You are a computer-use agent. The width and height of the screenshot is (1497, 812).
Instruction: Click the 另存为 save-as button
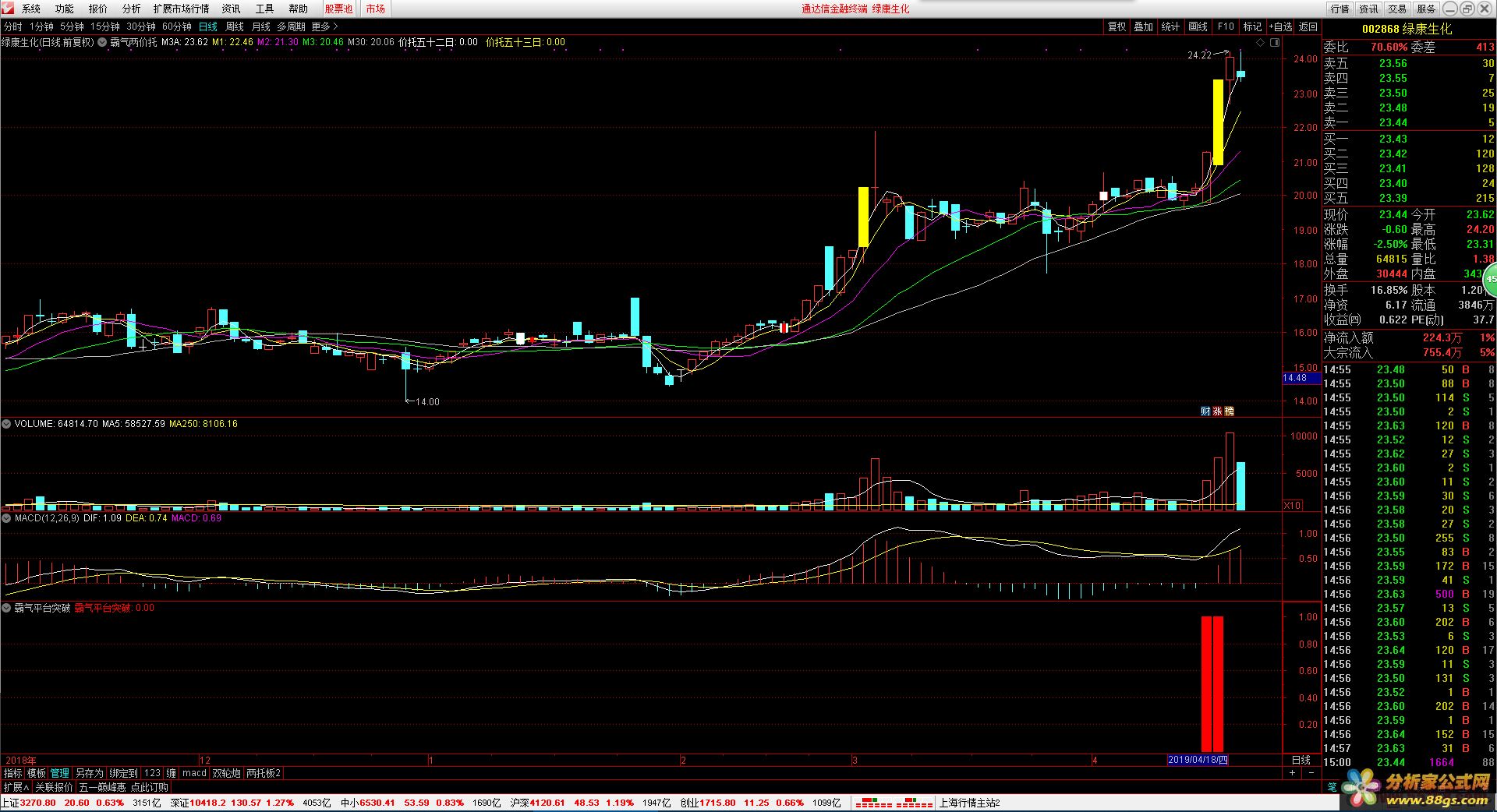[89, 773]
